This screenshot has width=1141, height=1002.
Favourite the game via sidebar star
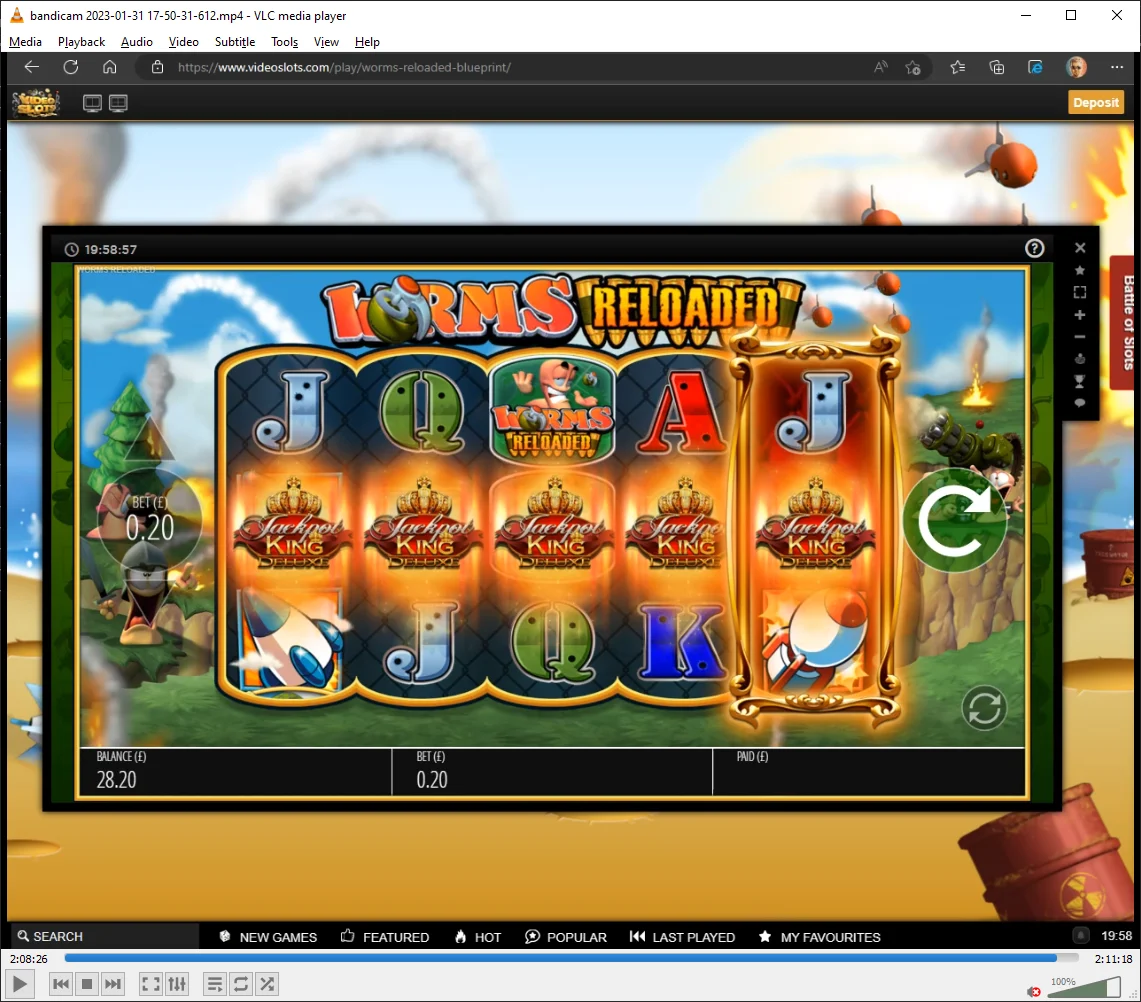pos(1080,270)
